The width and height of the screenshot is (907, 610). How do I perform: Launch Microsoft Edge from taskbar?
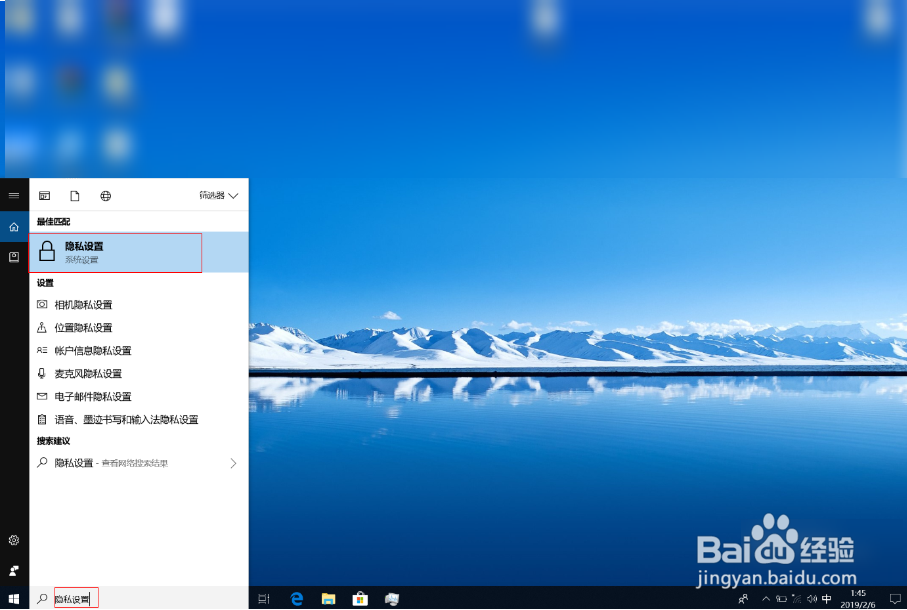(x=297, y=599)
